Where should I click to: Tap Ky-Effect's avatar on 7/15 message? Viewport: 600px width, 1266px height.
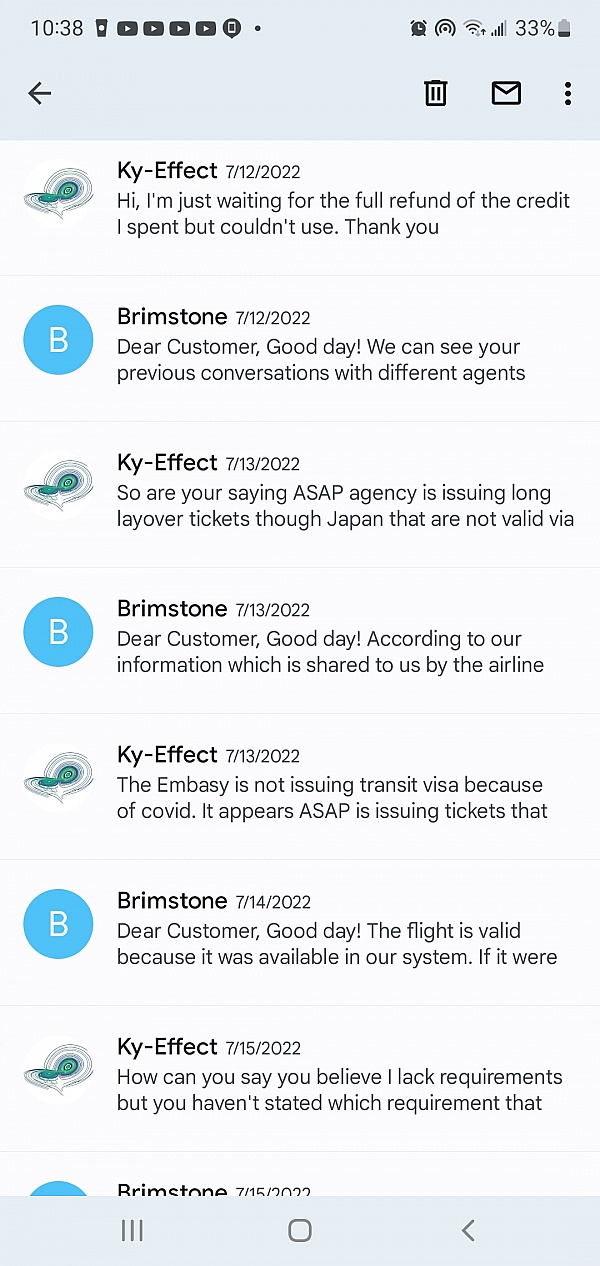point(57,1070)
